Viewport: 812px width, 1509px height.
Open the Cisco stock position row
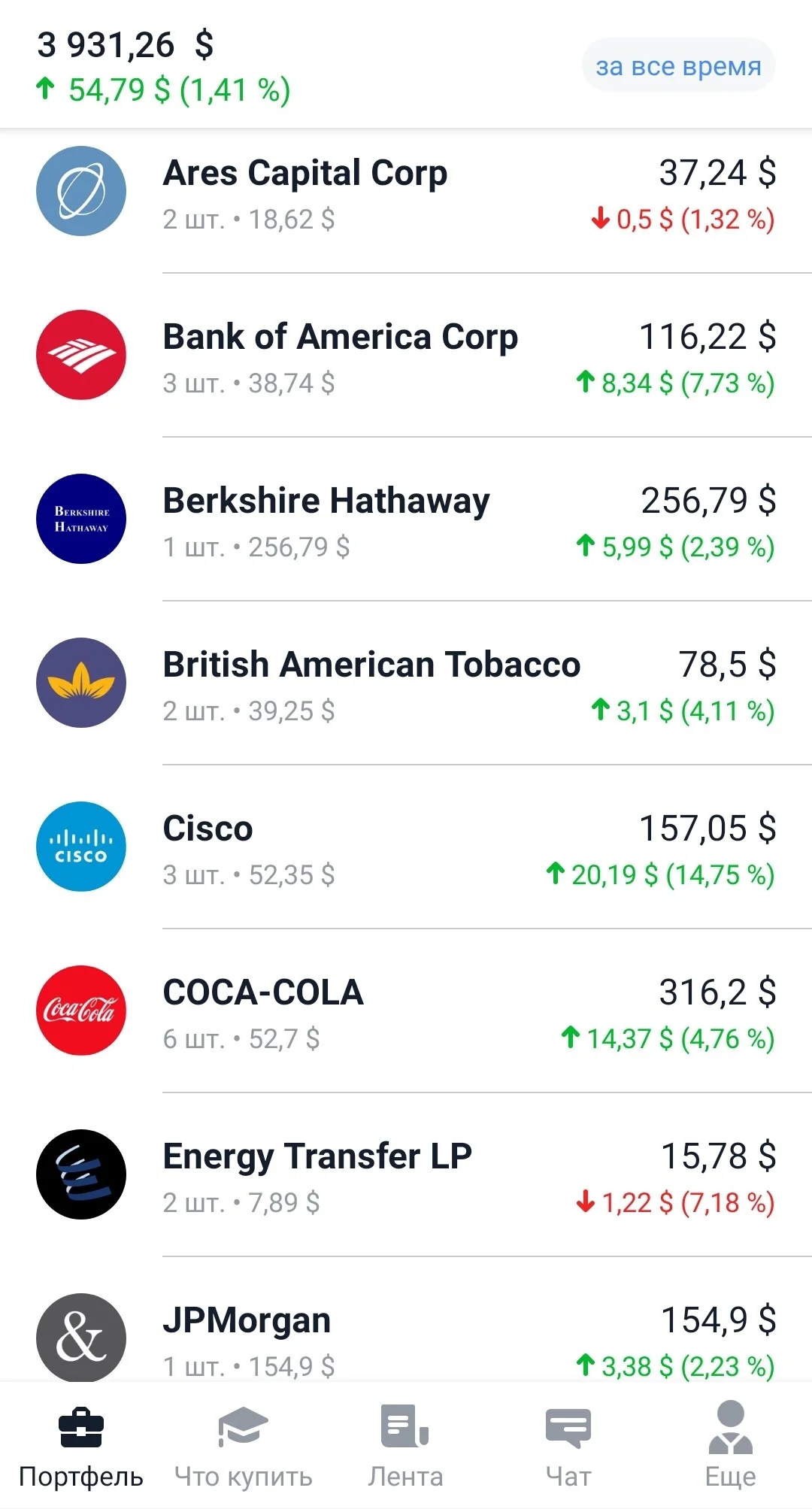406,847
